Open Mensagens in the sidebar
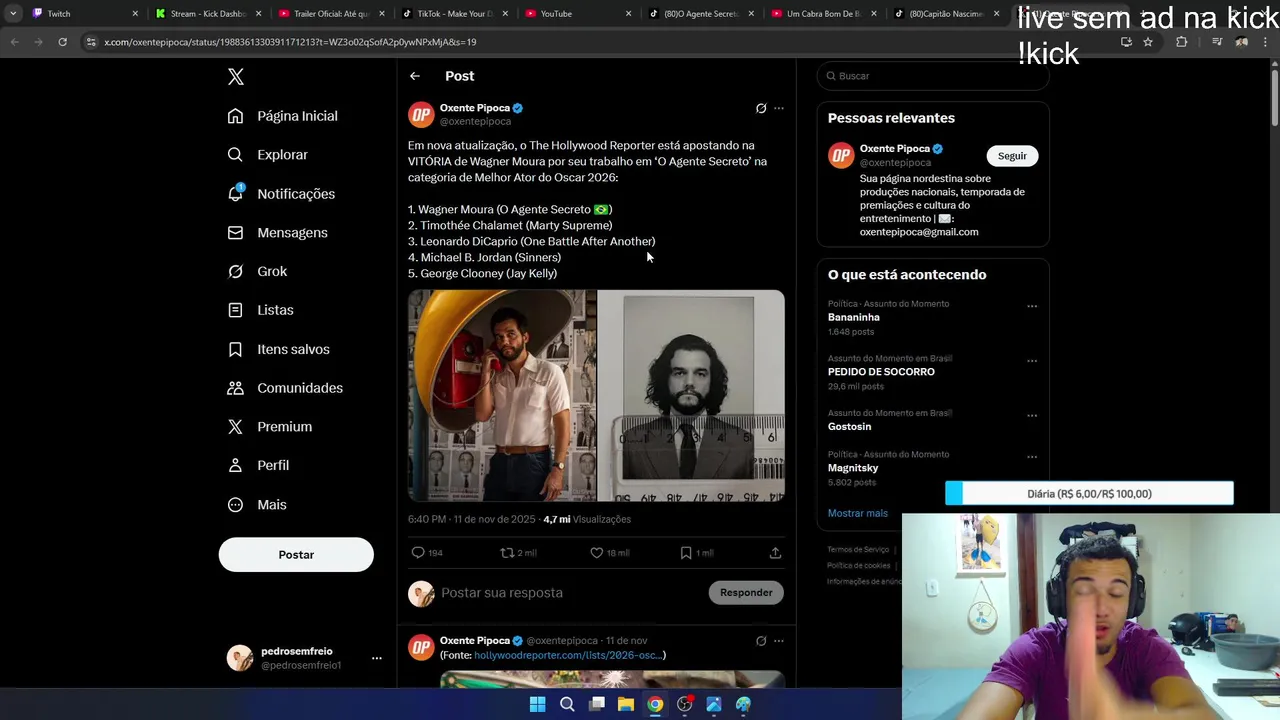 pyautogui.click(x=277, y=233)
